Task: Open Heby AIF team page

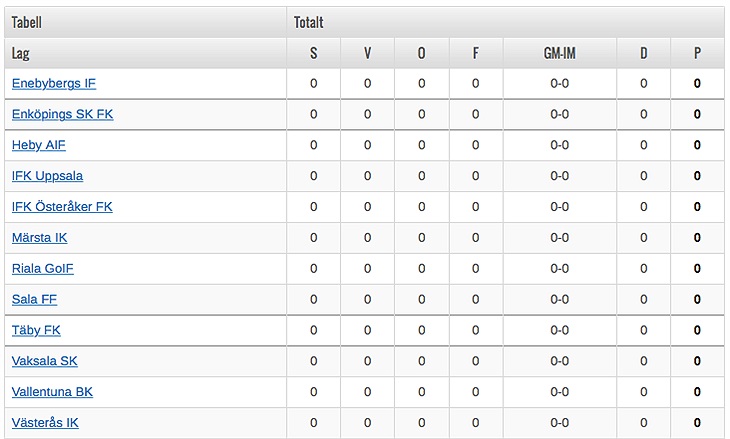Action: point(38,146)
